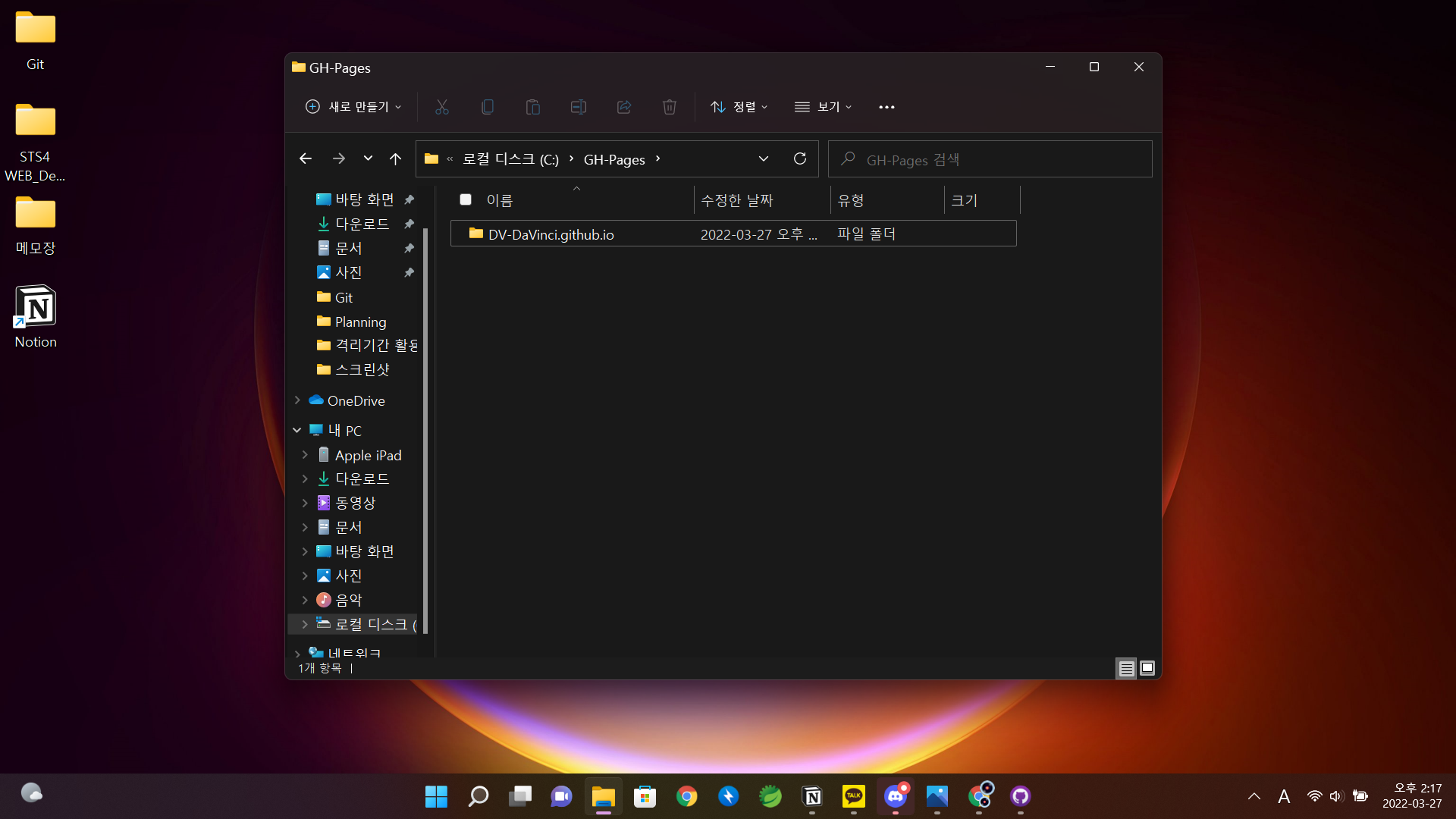
Task: Refresh the GH-Pages folder view
Action: click(x=799, y=158)
